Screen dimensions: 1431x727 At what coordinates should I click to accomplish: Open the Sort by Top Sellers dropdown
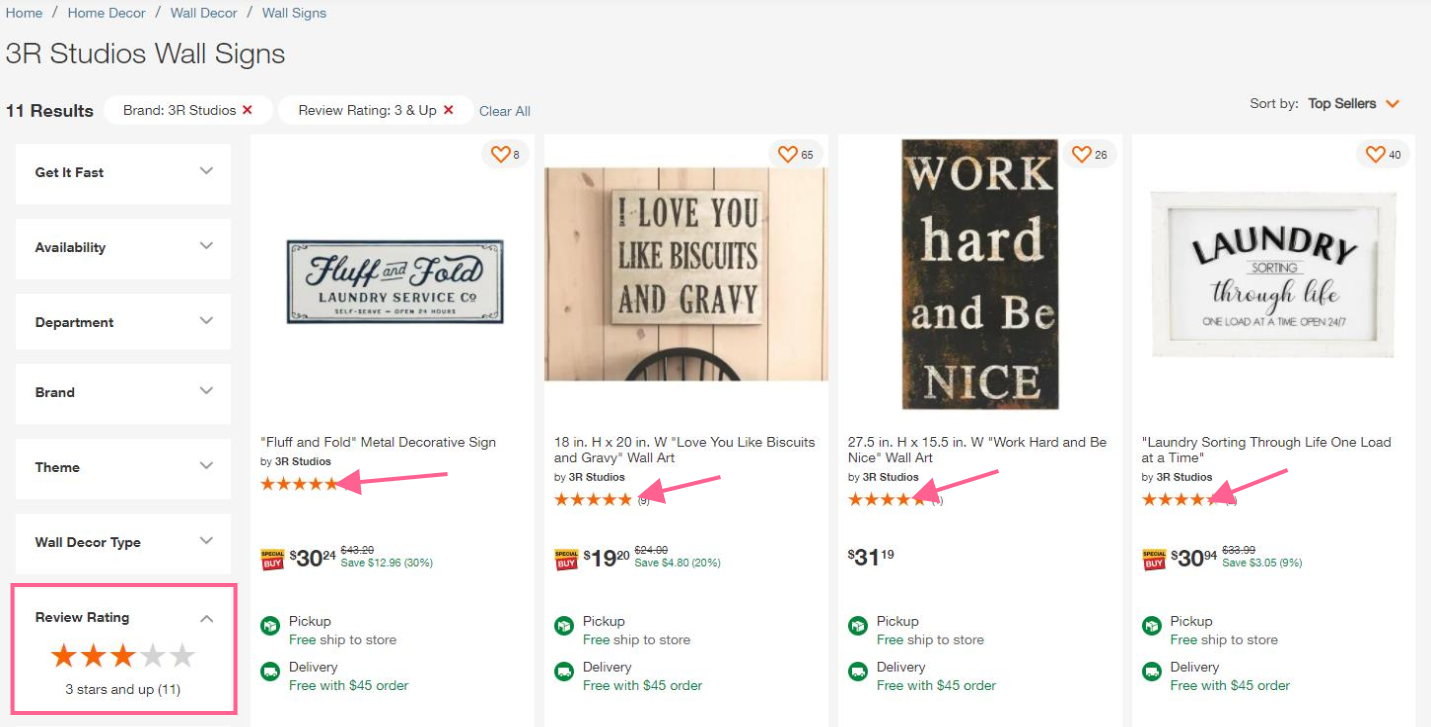tap(1352, 103)
